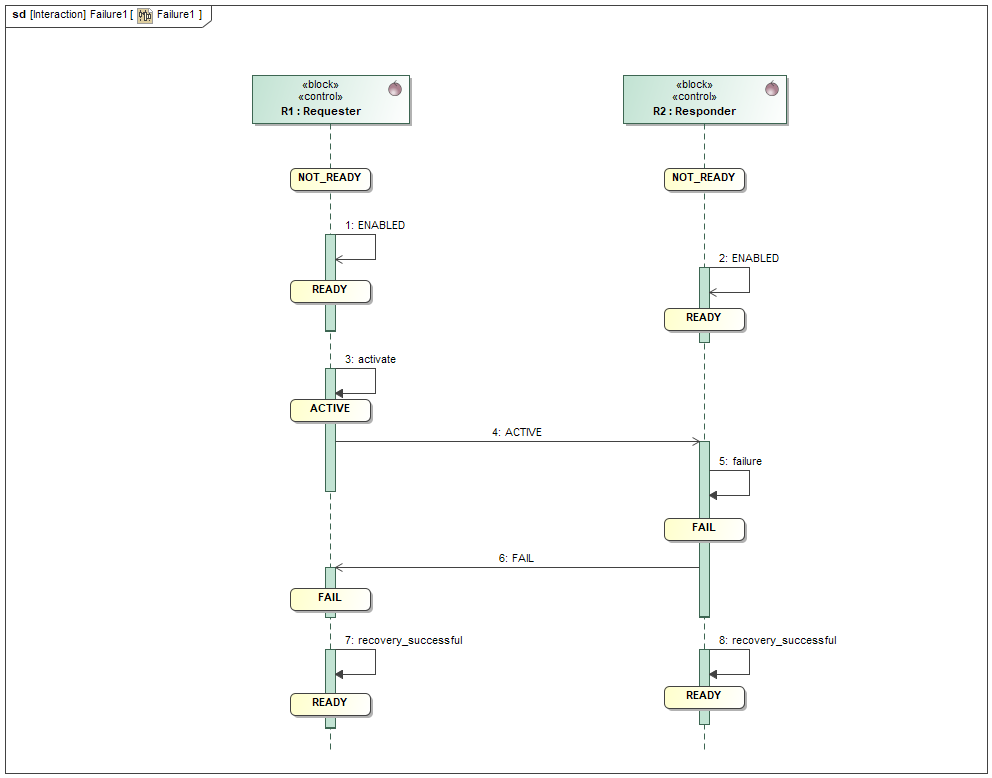992x778 pixels.
Task: Click "7: recovery_successful" message on Requester
Action: coord(403,640)
